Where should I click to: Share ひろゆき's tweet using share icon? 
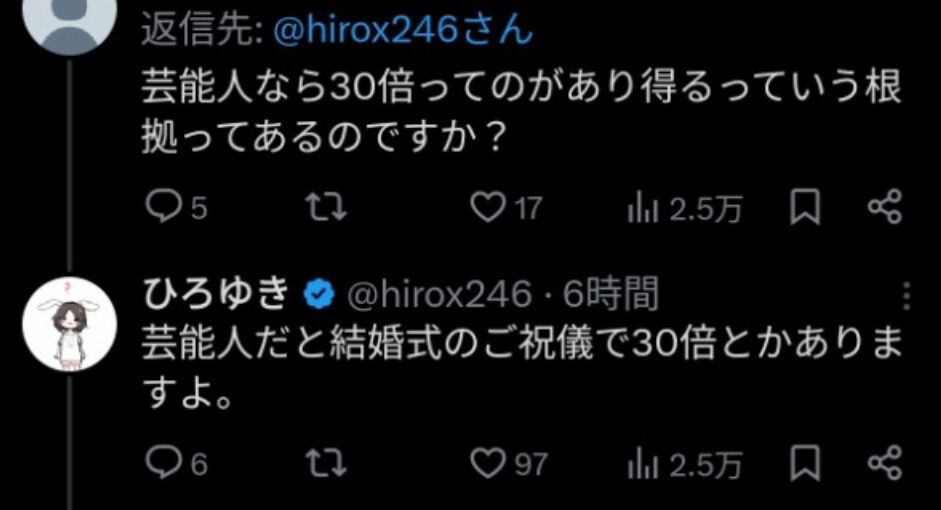(x=885, y=463)
